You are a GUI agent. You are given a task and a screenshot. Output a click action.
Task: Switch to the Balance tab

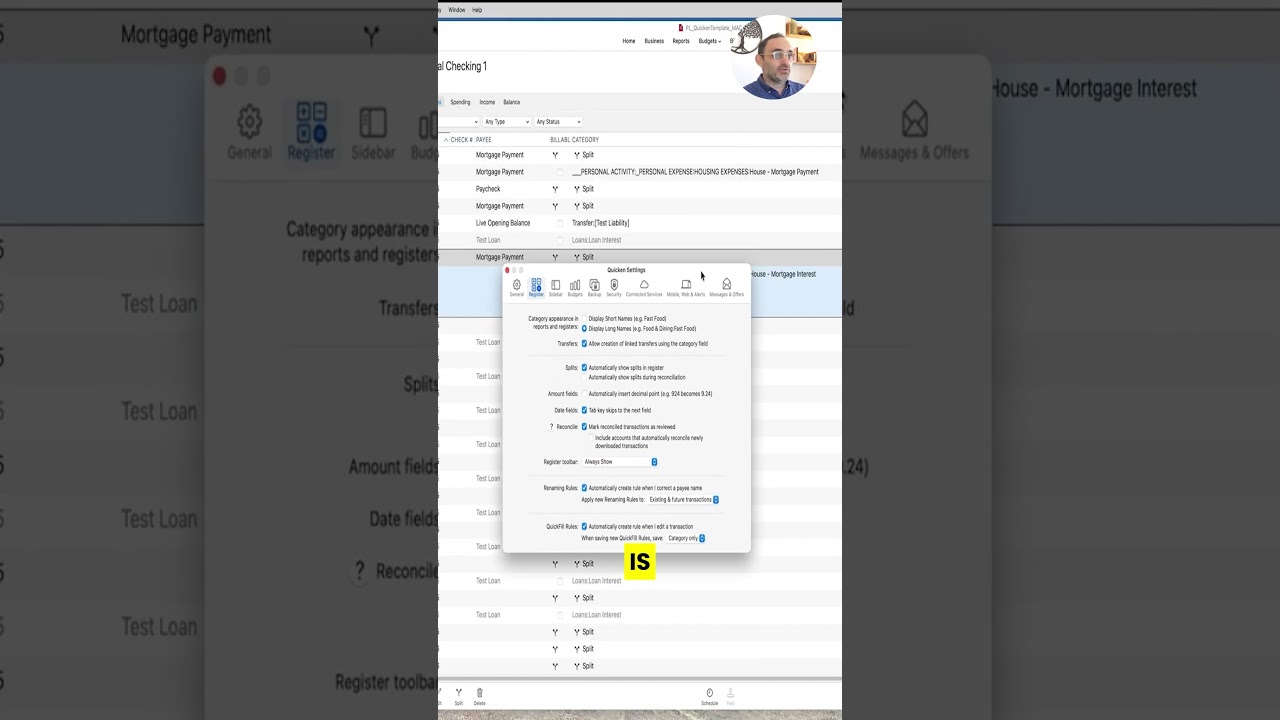512,102
